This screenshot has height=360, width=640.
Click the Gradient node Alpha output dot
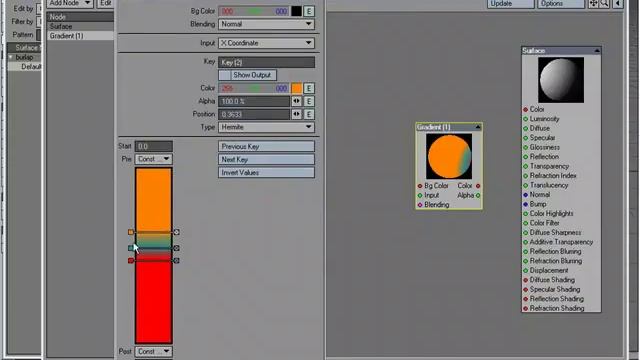(478, 196)
